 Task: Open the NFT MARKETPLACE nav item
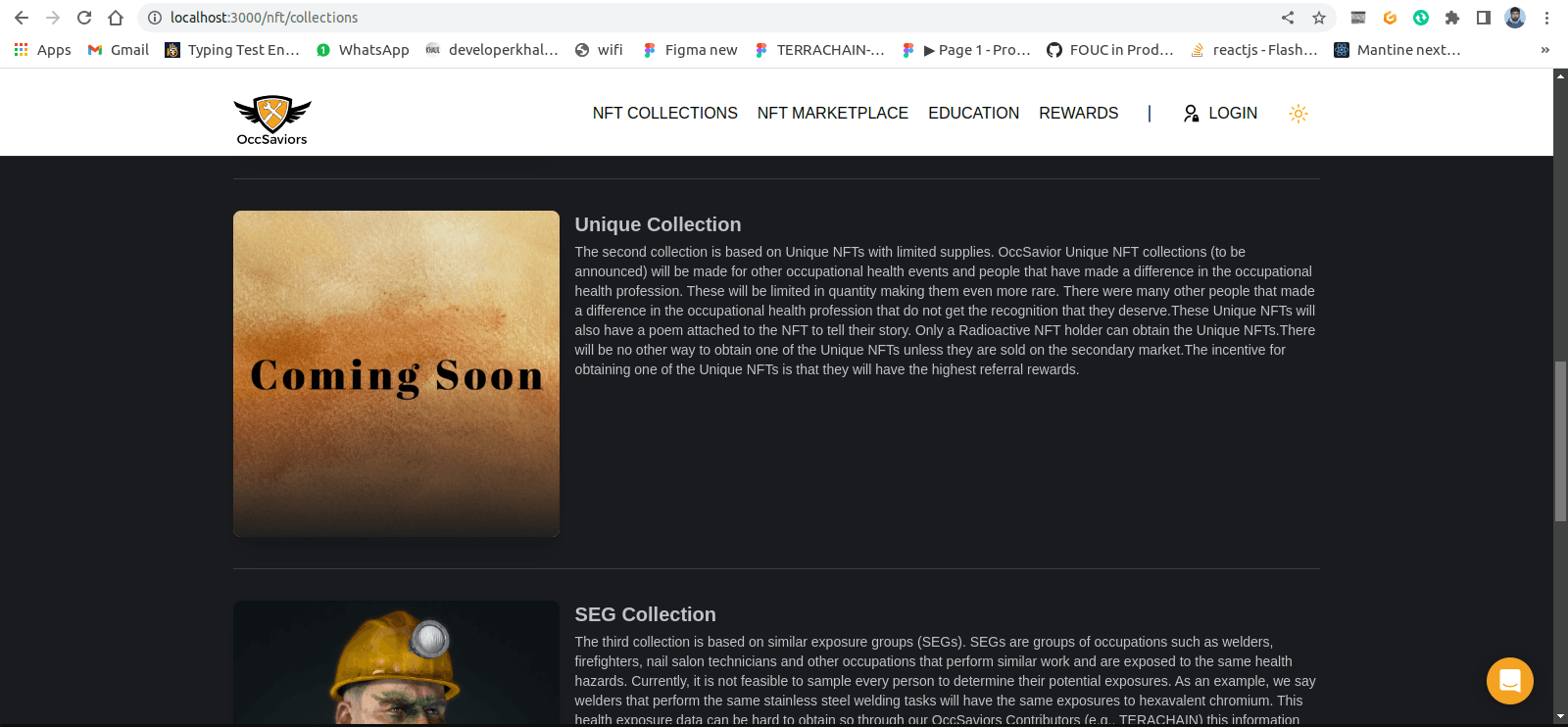coord(833,114)
